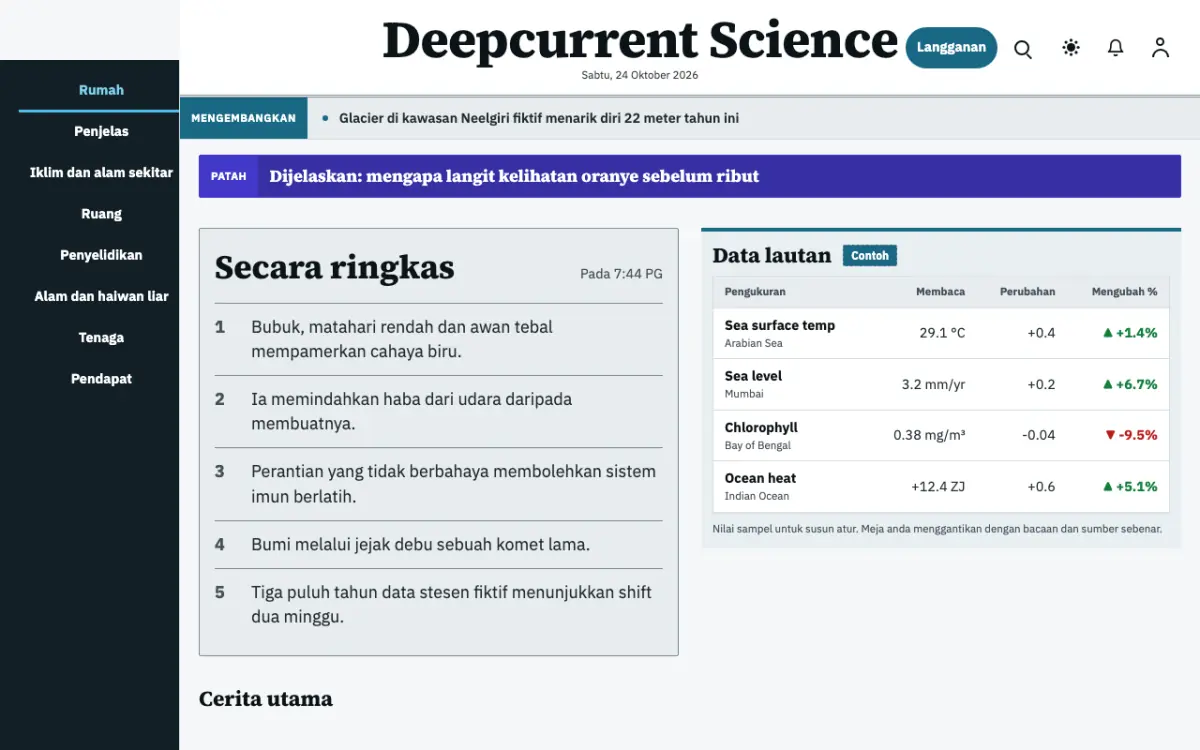Click the +12.4 ZJ reading
Image resolution: width=1200 pixels, height=750 pixels.
(x=938, y=486)
